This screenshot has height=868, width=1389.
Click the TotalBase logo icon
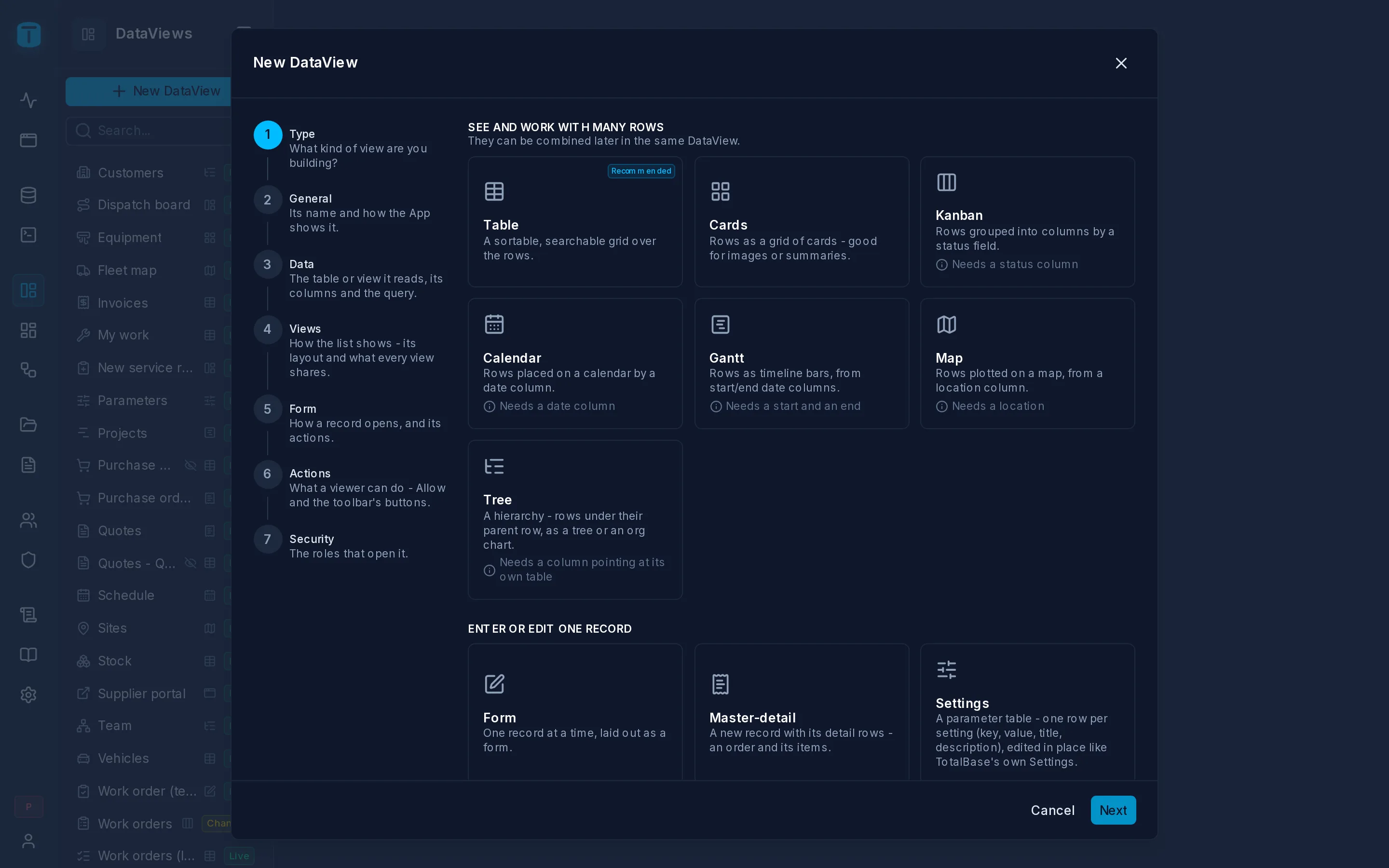tap(29, 34)
